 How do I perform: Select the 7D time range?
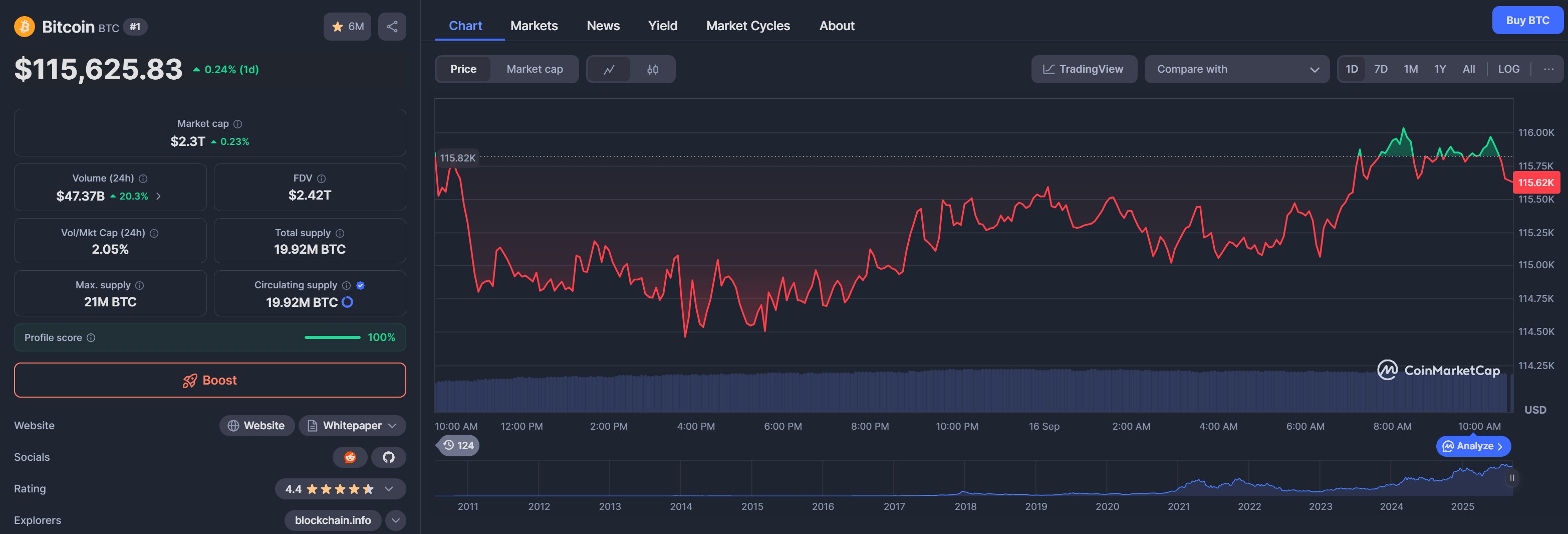1381,70
